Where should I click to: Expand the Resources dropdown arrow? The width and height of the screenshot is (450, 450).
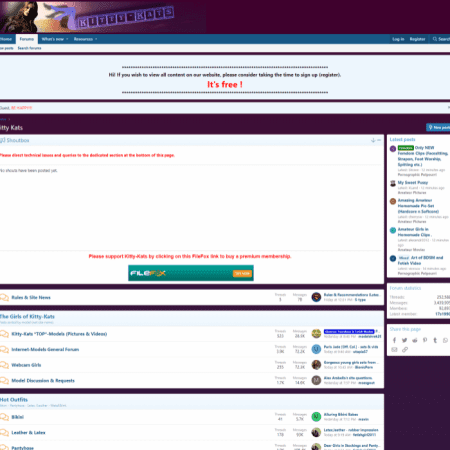point(96,39)
